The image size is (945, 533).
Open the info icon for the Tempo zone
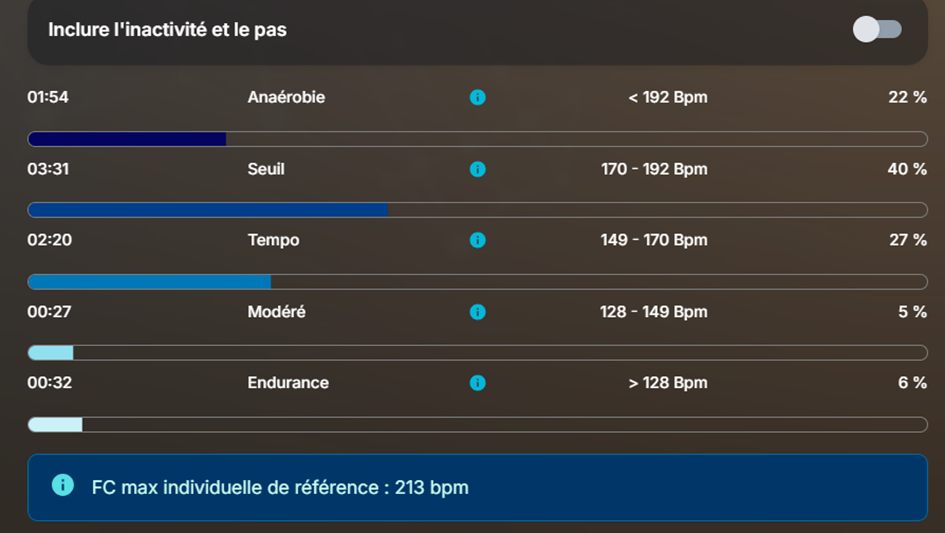click(477, 240)
